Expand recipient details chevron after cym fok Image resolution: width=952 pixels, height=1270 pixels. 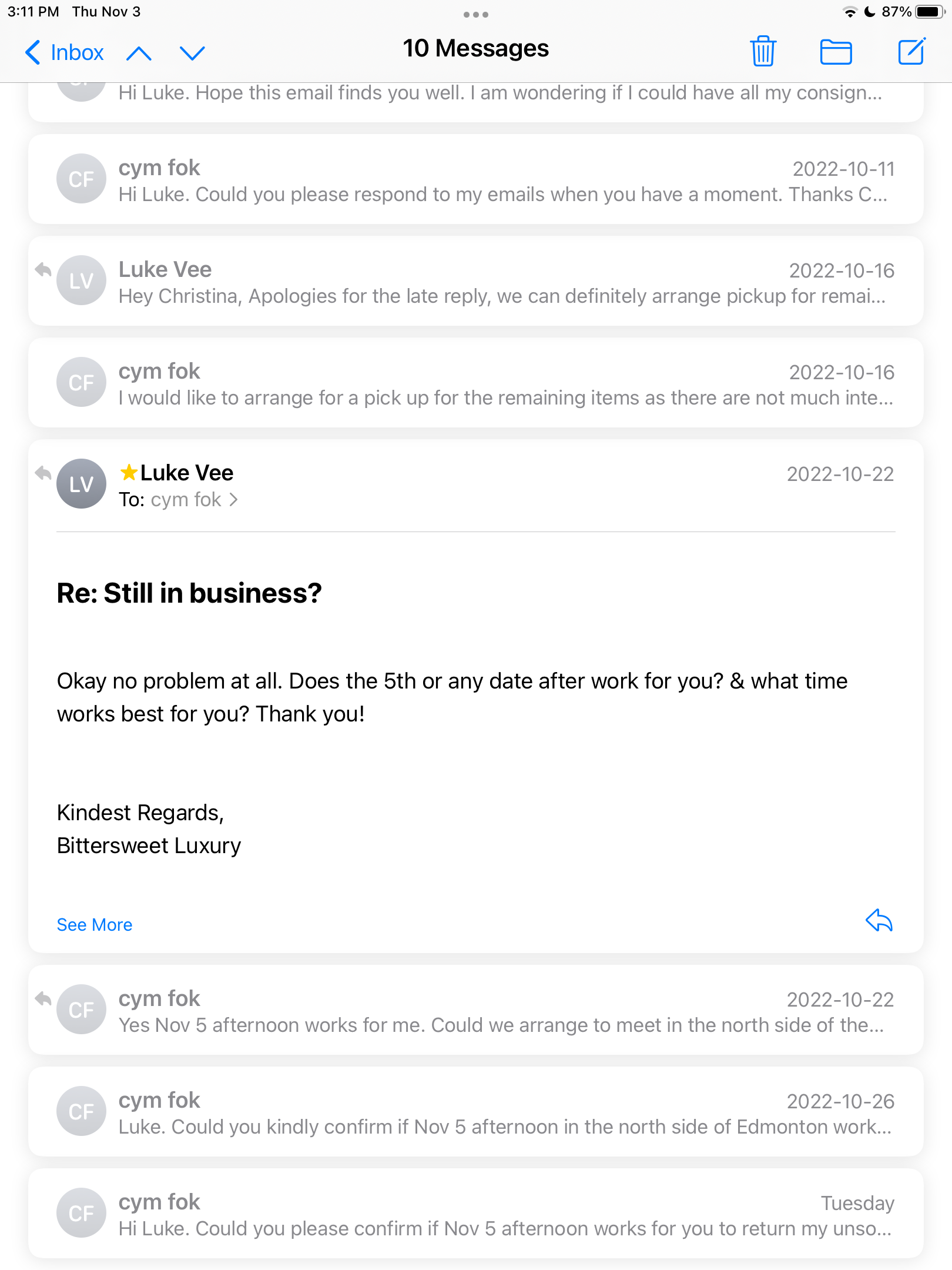tap(234, 500)
